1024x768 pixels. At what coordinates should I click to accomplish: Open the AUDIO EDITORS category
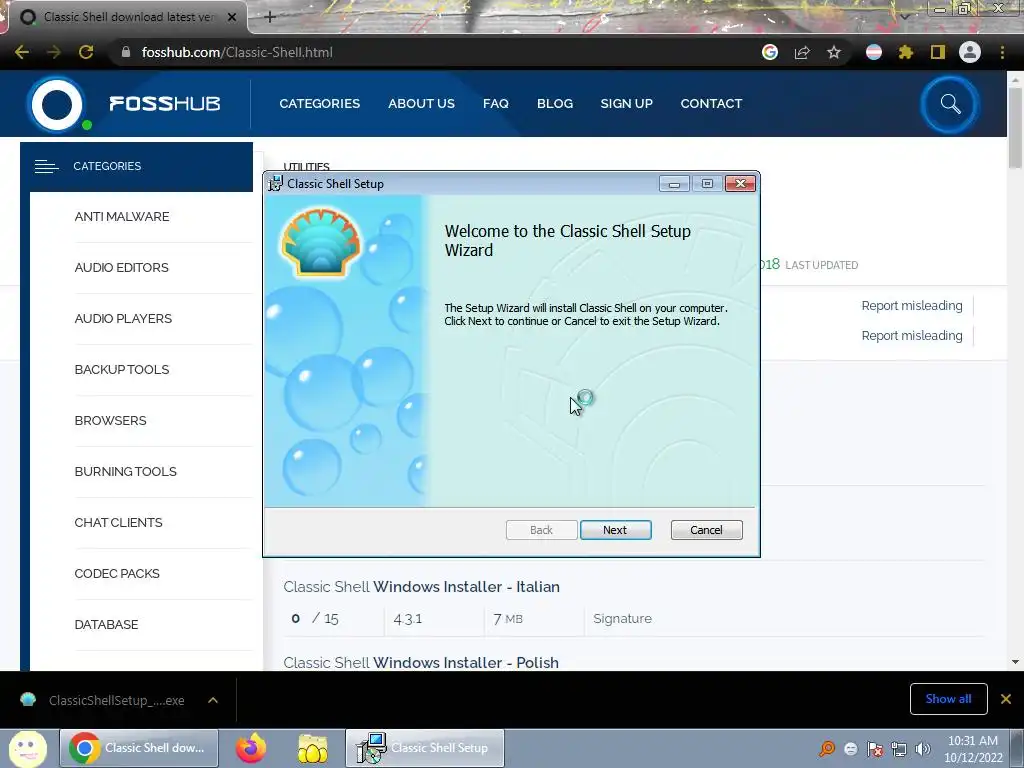click(x=121, y=268)
